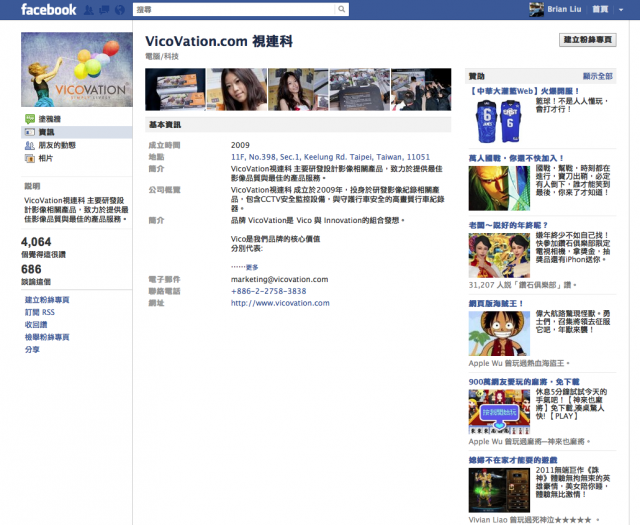Screen dimensions: 640x525
Task: Click the Report Page link
Action: (47, 337)
